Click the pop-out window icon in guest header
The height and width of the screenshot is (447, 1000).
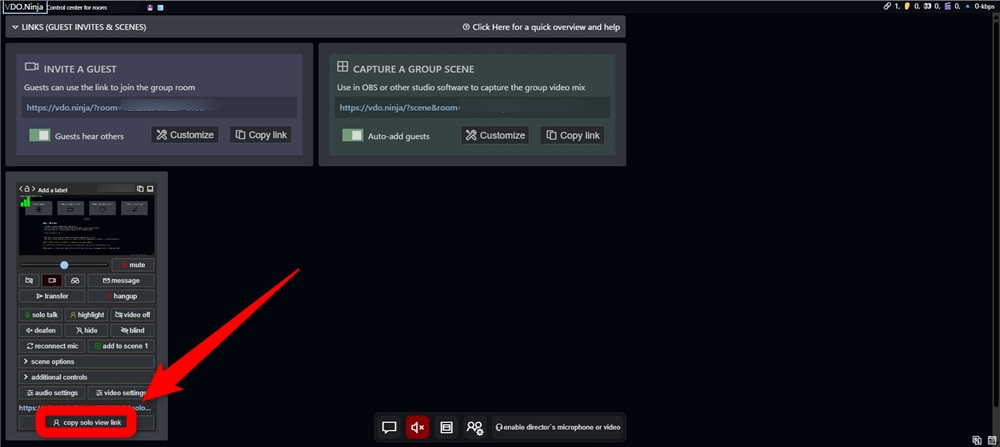pyautogui.click(x=150, y=189)
